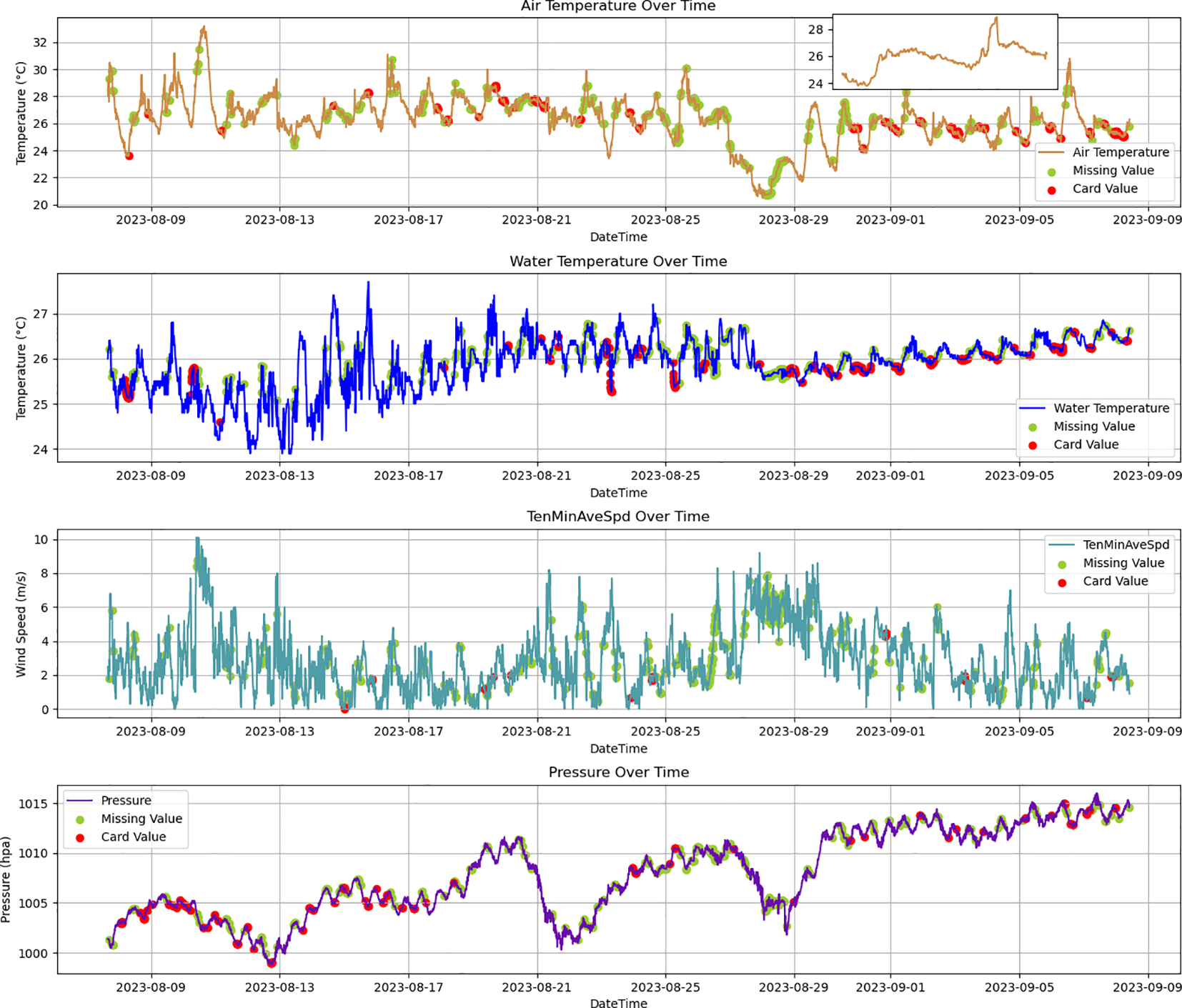Click the inset zoom plot in Air Temperature chart
Image resolution: width=1182 pixels, height=1008 pixels.
945,52
